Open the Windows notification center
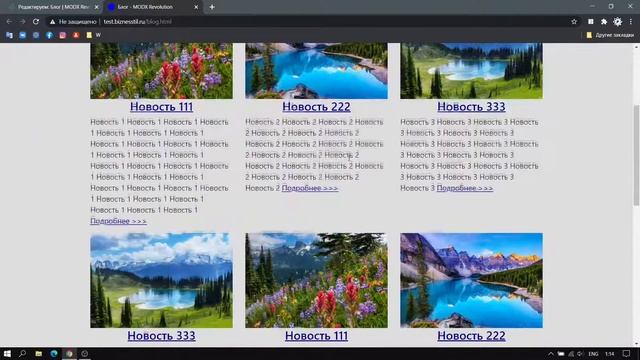 click(626, 354)
